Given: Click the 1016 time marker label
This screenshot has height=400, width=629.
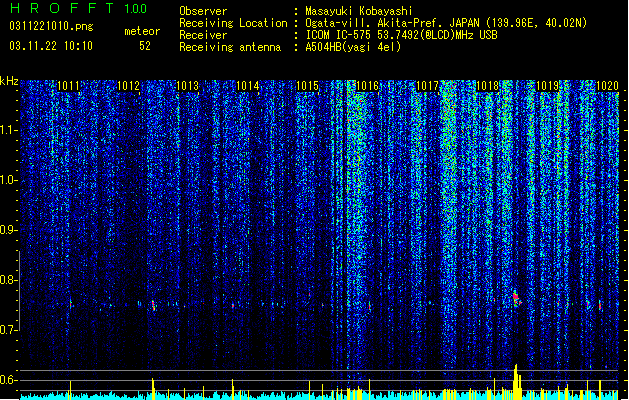Looking at the screenshot, I should point(367,86).
